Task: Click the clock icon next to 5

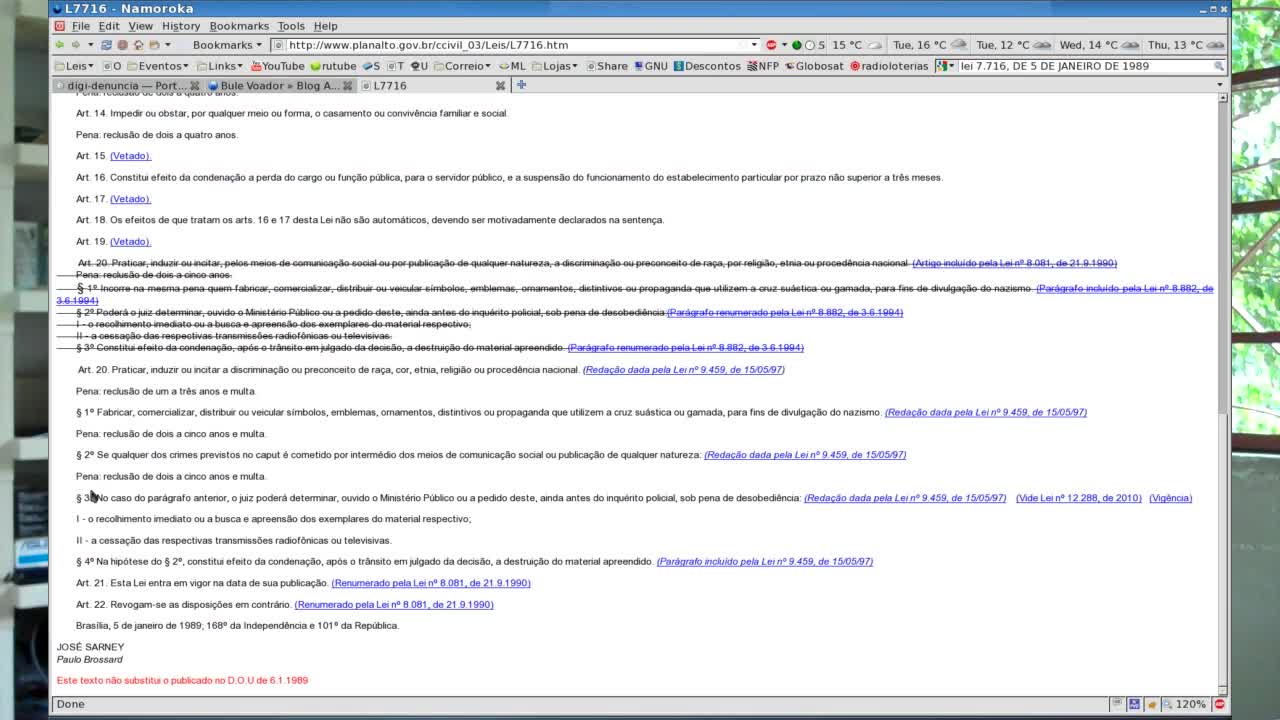Action: point(810,45)
